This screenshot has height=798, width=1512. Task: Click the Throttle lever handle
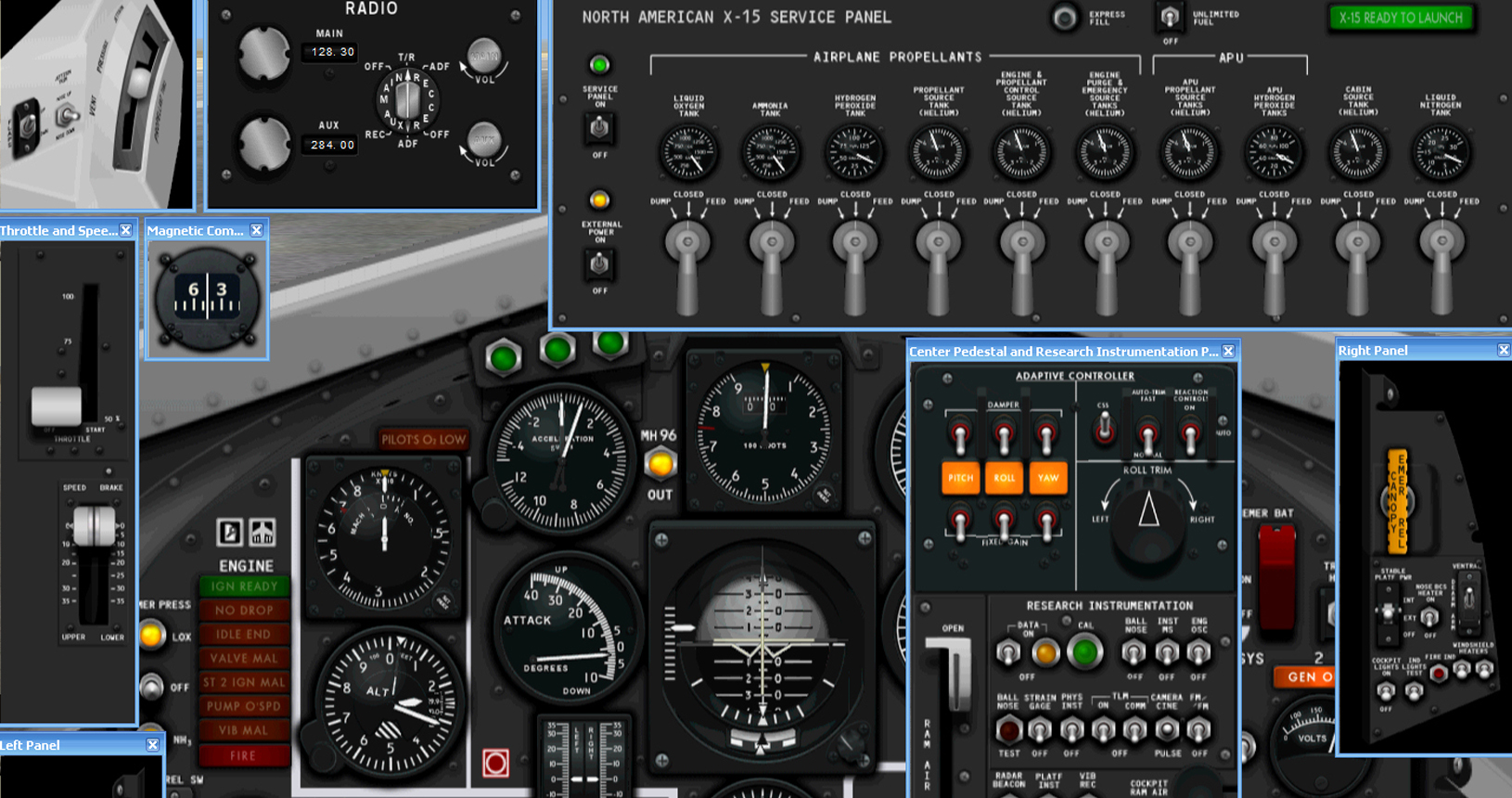pos(57,405)
